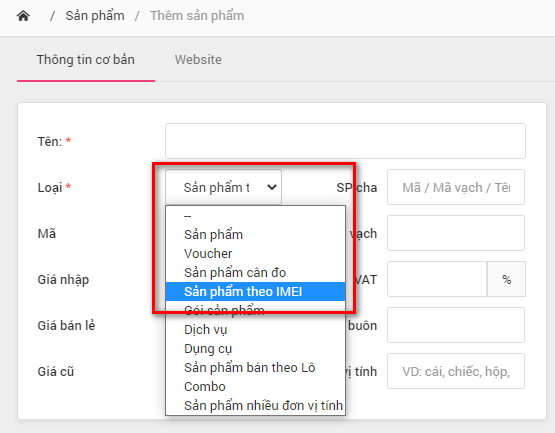
Task: Click the unit field with VD: cái, chiếc
Action: point(456,371)
